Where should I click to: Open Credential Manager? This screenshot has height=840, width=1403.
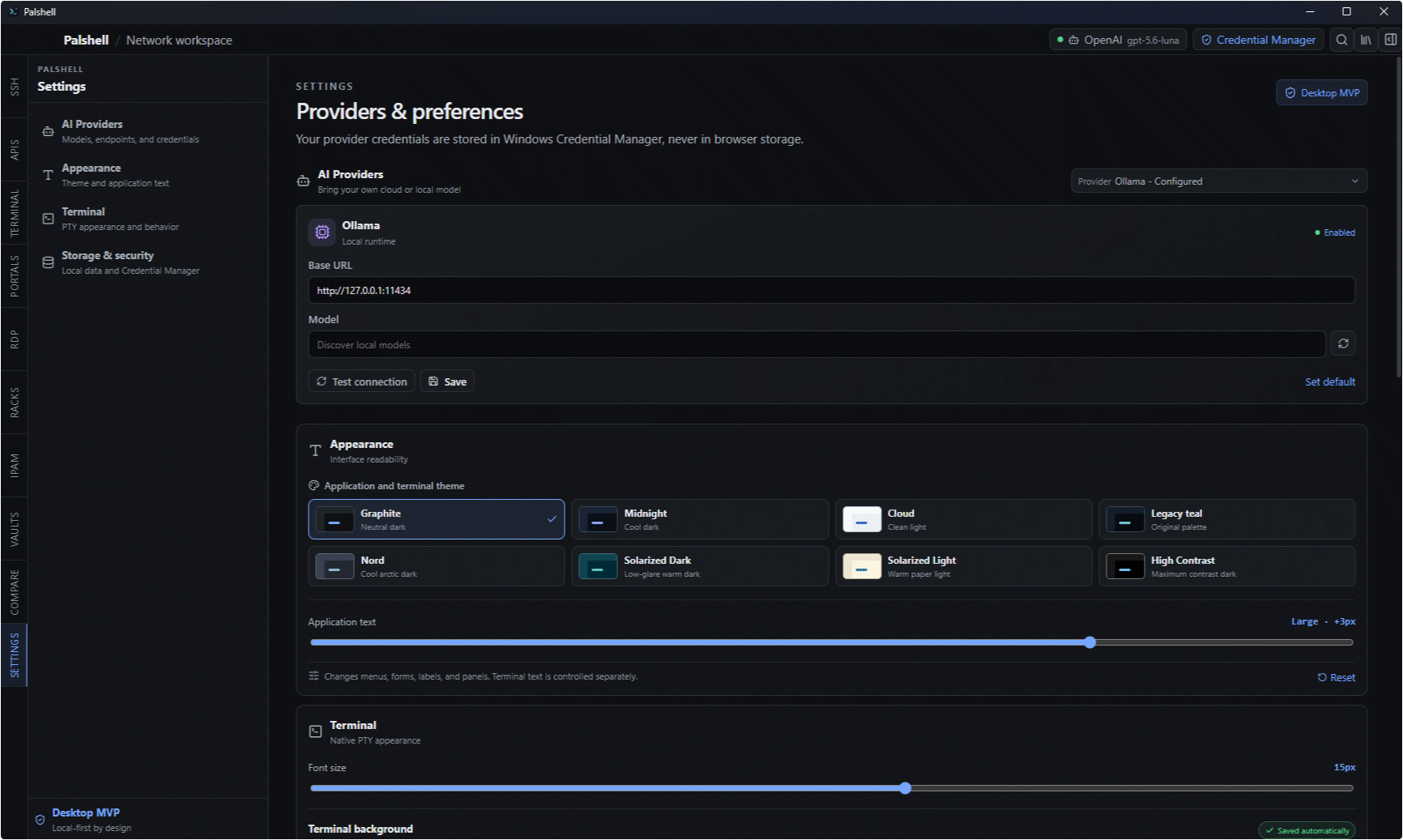1258,40
